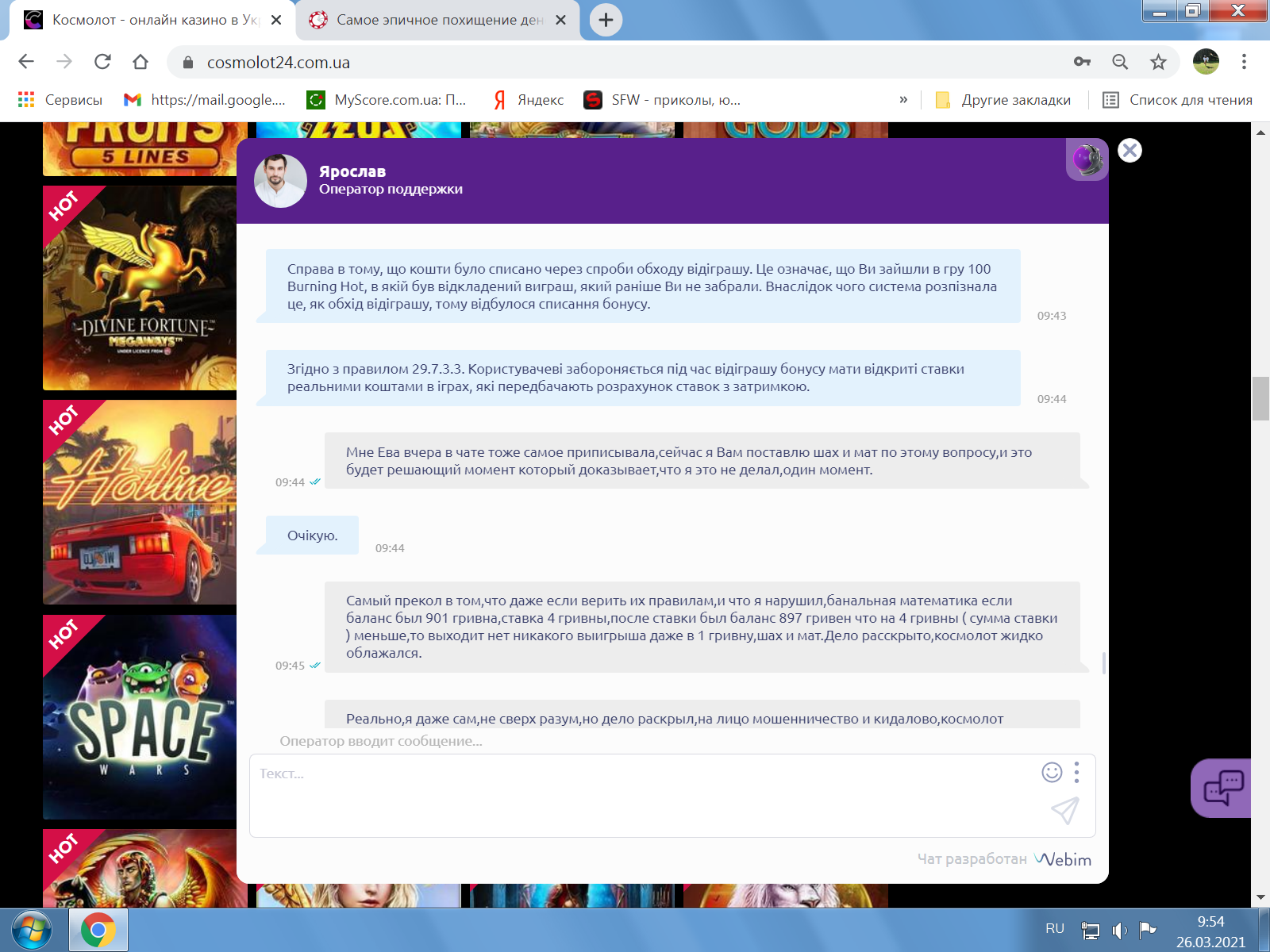Open the SFW приколы bookmark
Screen dimensions: 1270x952
[x=662, y=100]
